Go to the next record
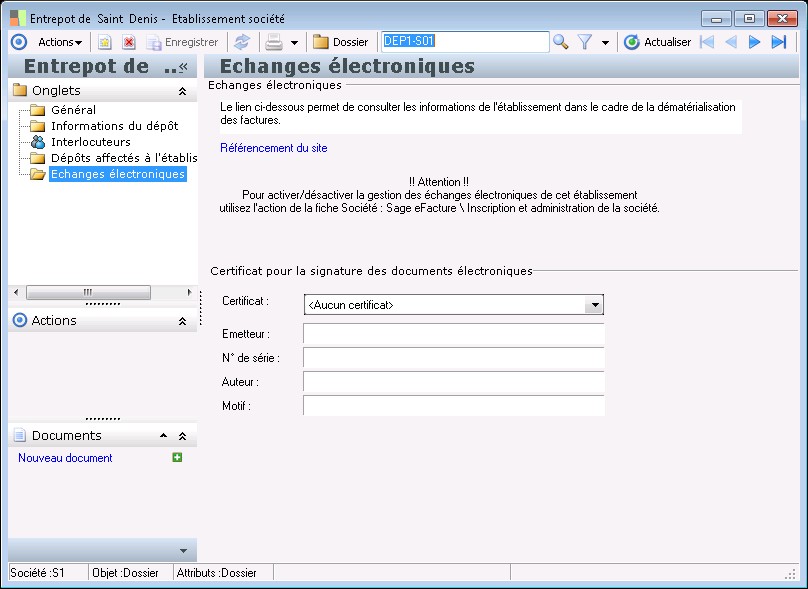The width and height of the screenshot is (808, 589). click(754, 42)
